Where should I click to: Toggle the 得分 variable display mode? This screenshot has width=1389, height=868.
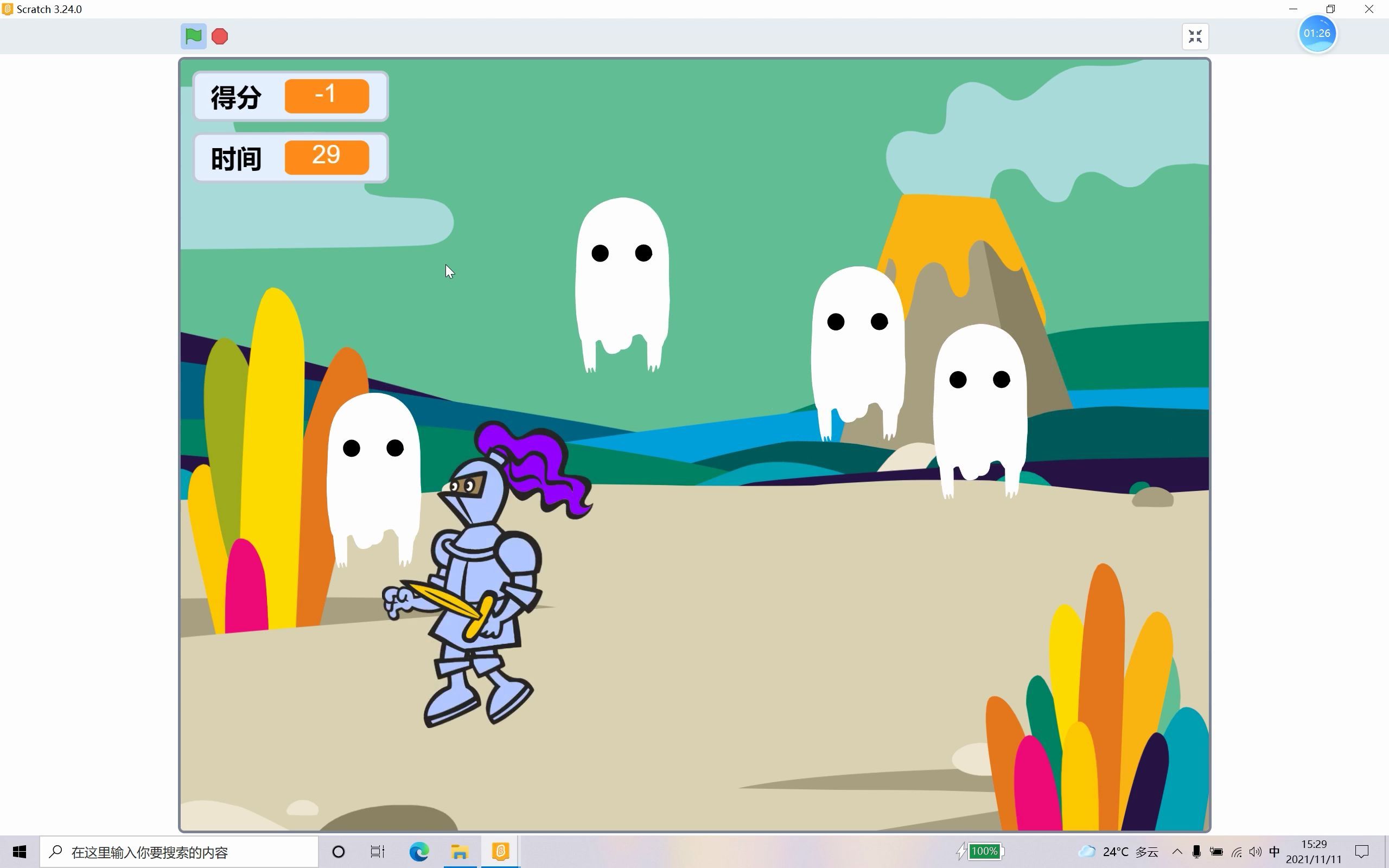pyautogui.click(x=290, y=96)
